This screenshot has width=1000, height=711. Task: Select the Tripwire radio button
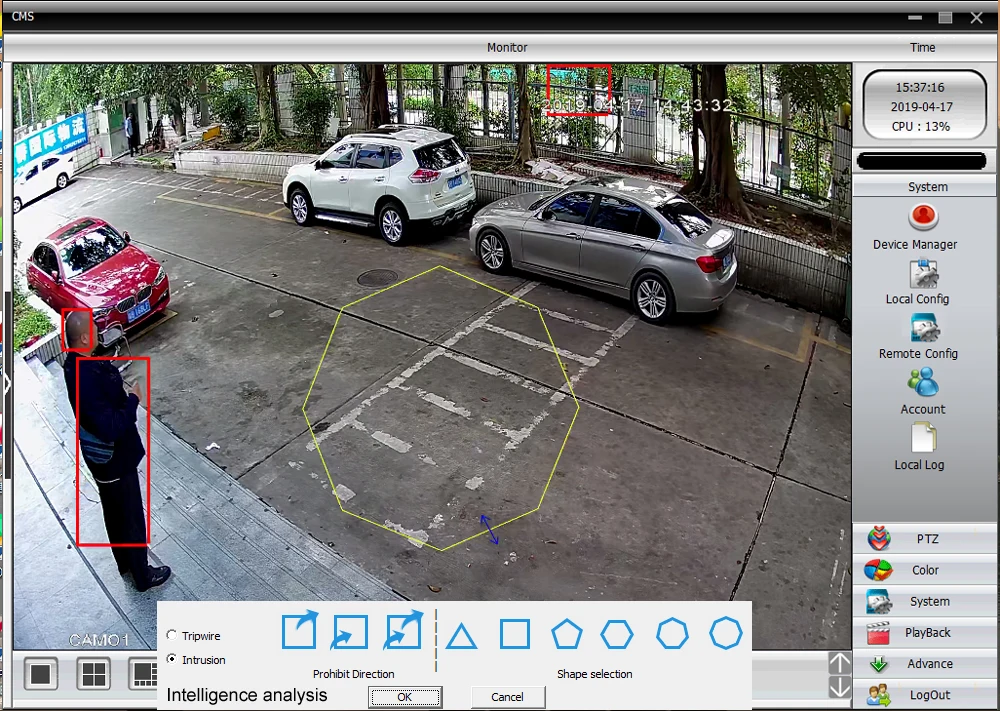[x=172, y=635]
